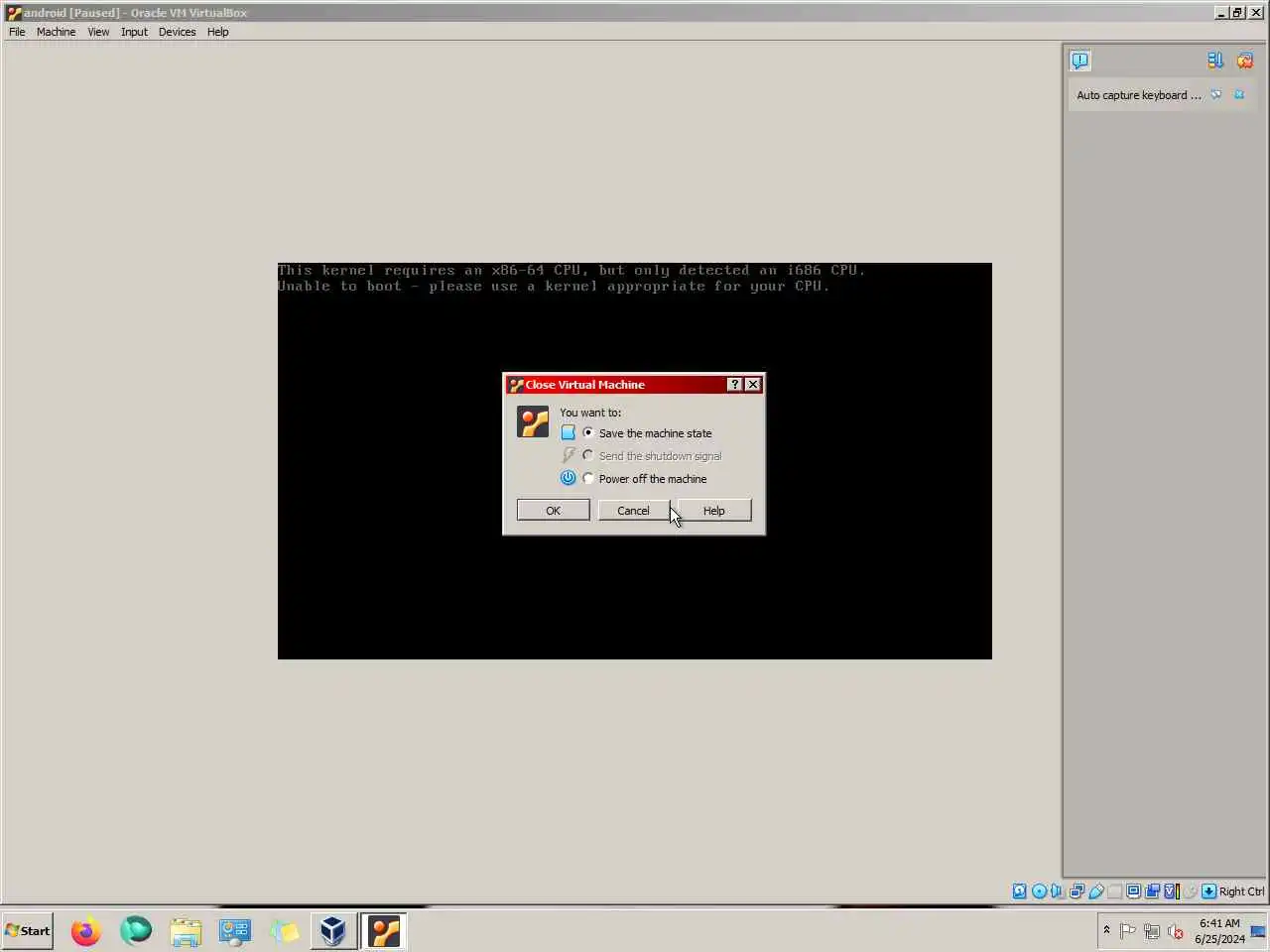
Task: Open the Machine menu
Action: coord(56,32)
